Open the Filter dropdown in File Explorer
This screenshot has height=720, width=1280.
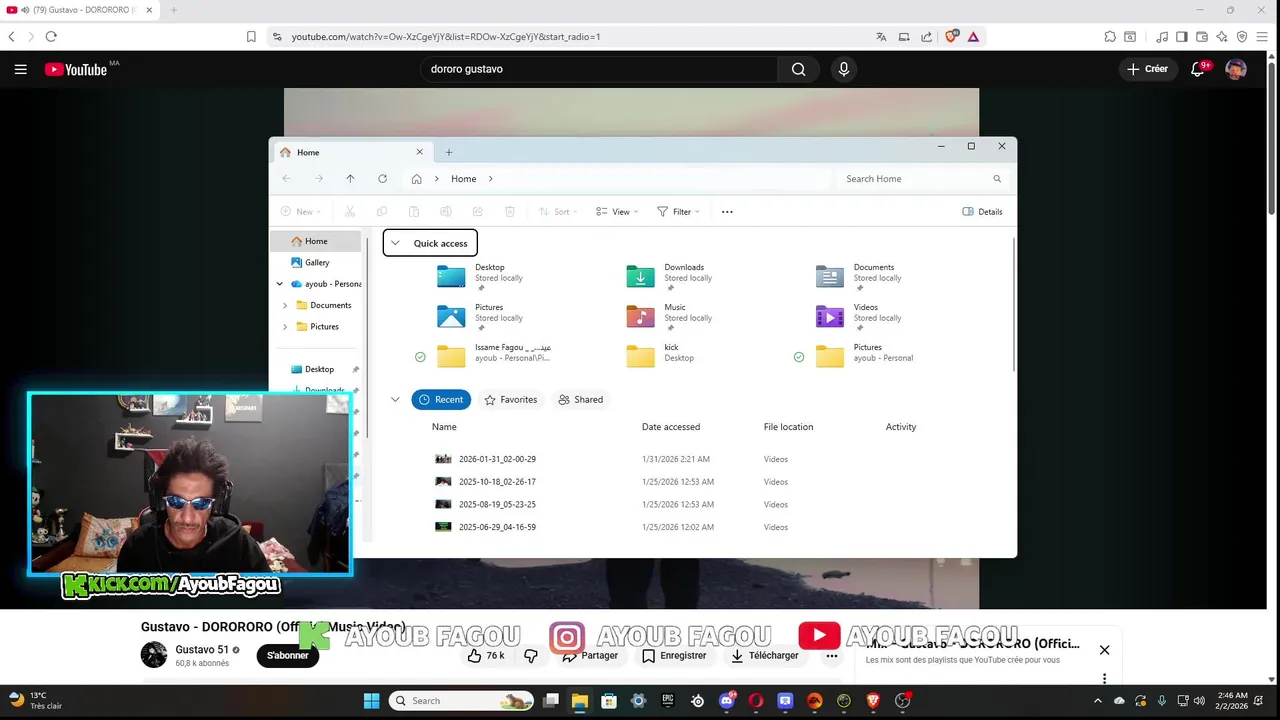click(x=679, y=212)
